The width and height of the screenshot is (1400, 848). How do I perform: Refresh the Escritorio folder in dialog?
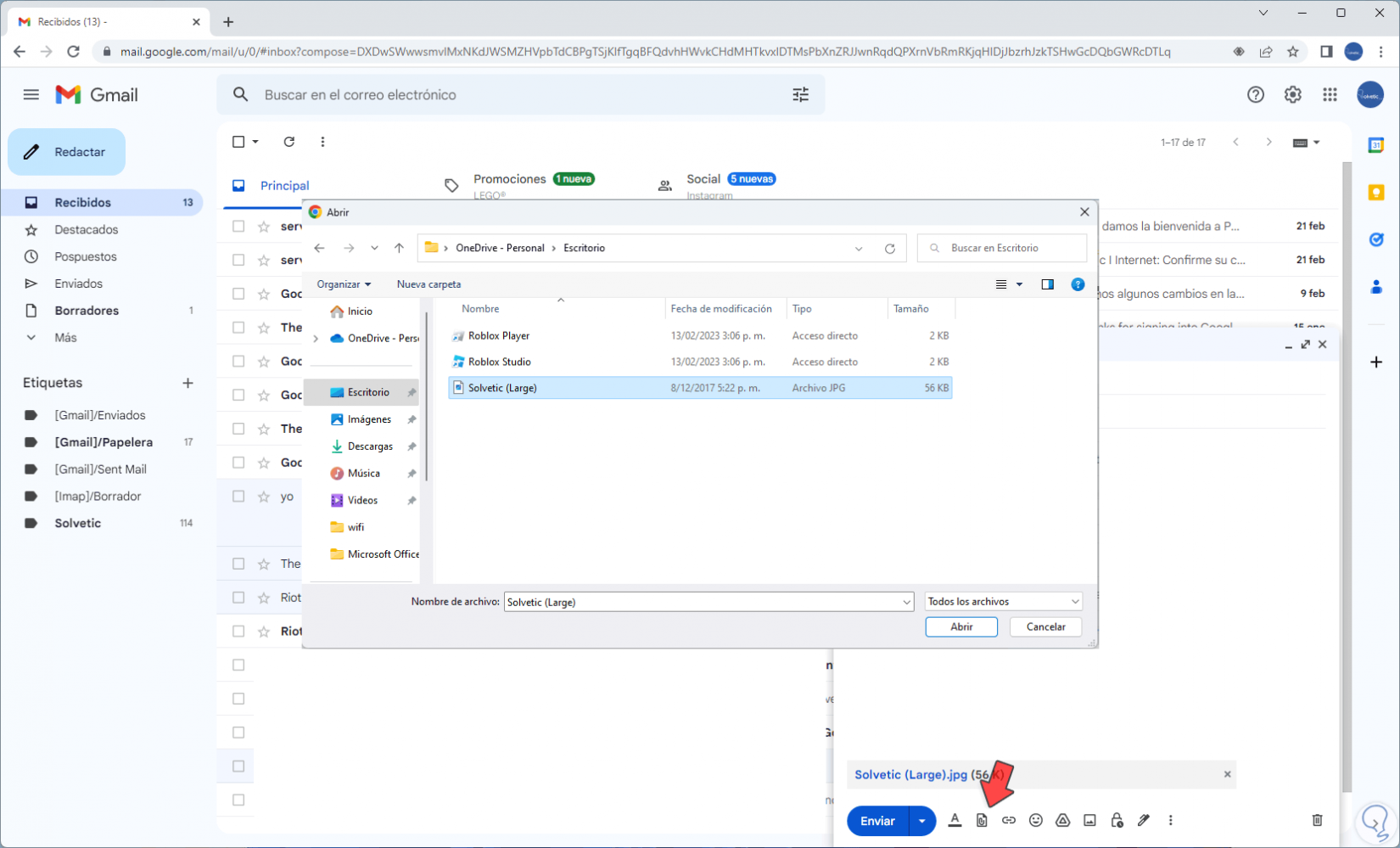[x=890, y=249]
